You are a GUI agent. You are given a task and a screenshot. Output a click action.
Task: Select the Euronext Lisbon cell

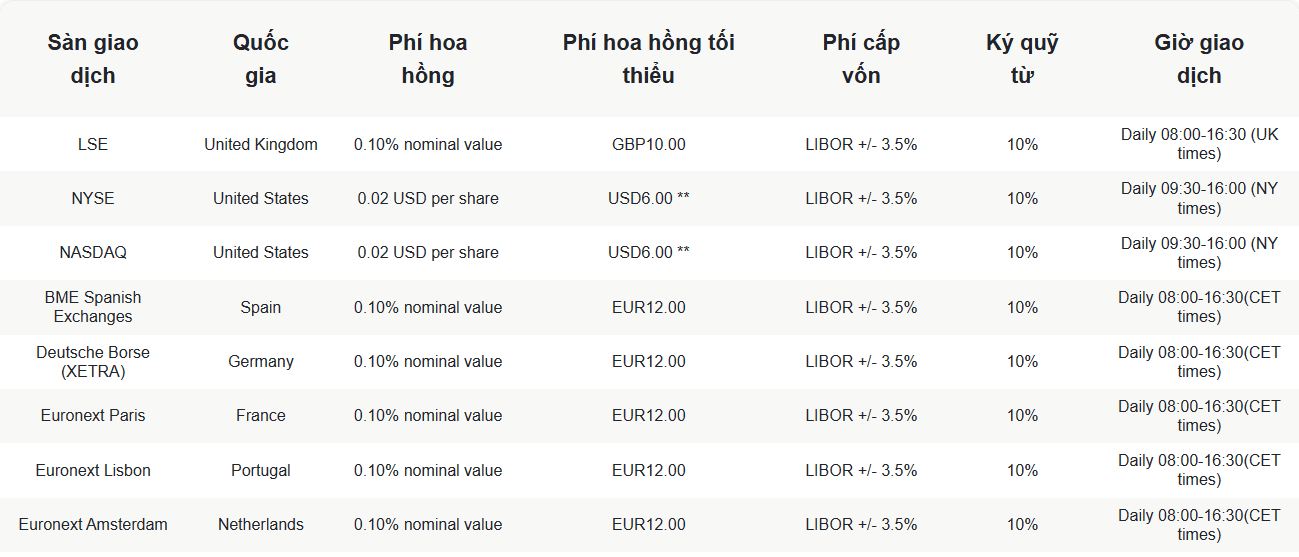93,470
